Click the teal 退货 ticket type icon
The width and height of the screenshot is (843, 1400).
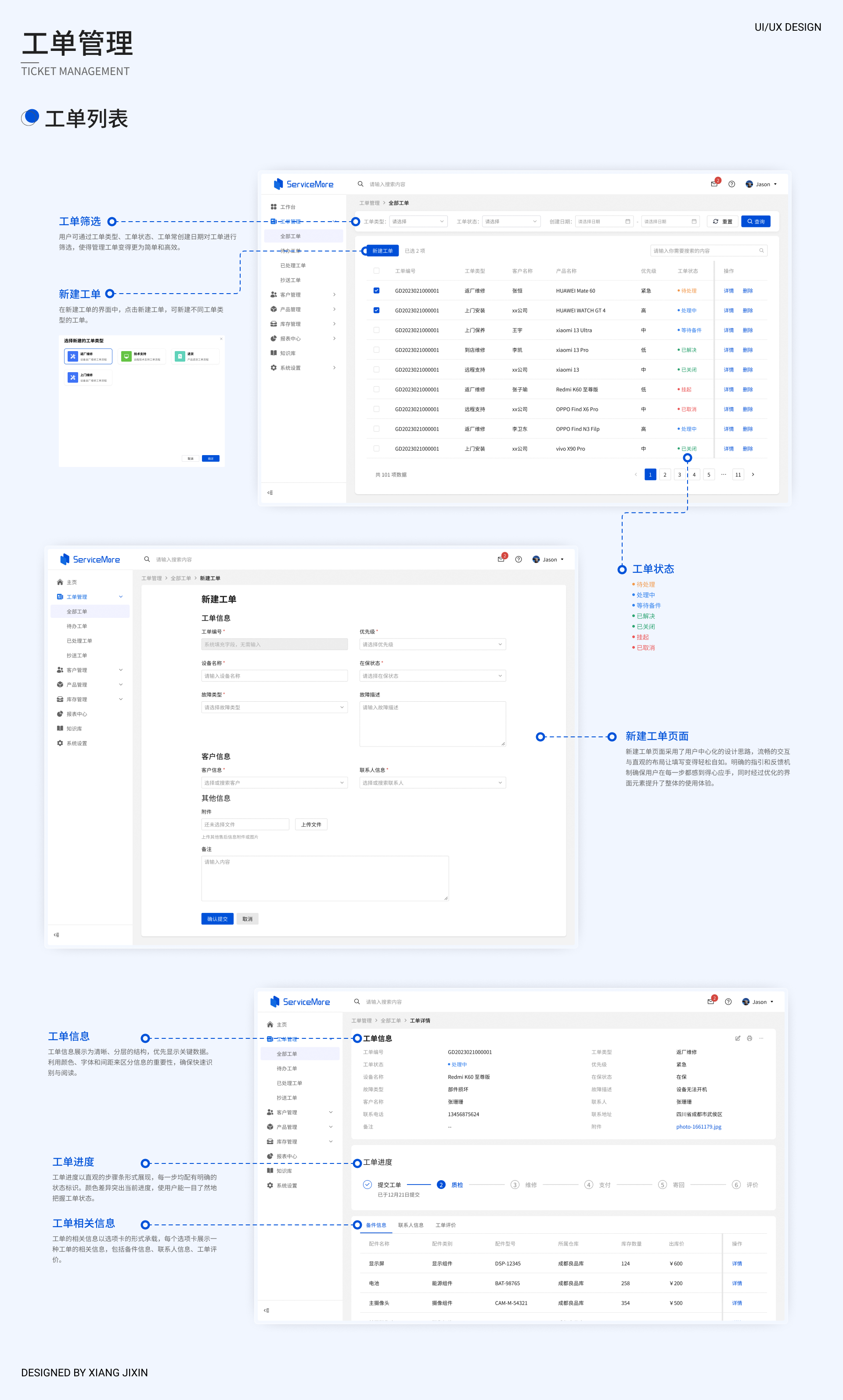(x=180, y=356)
